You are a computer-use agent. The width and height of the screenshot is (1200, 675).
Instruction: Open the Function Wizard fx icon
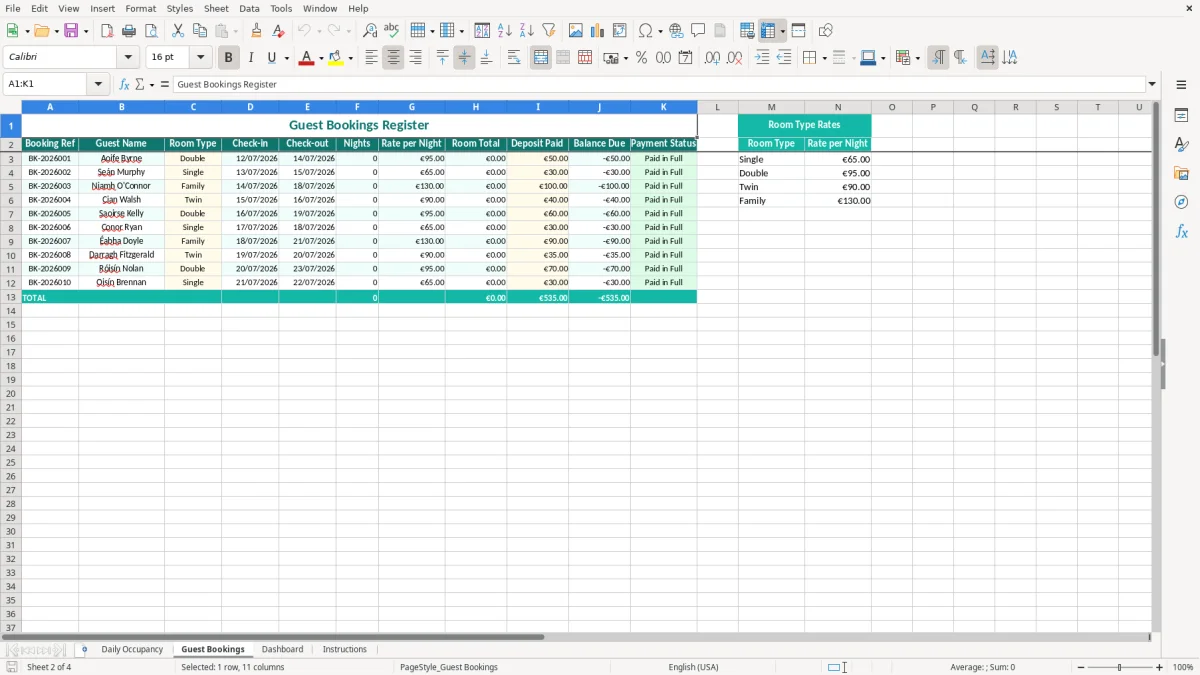pyautogui.click(x=125, y=85)
